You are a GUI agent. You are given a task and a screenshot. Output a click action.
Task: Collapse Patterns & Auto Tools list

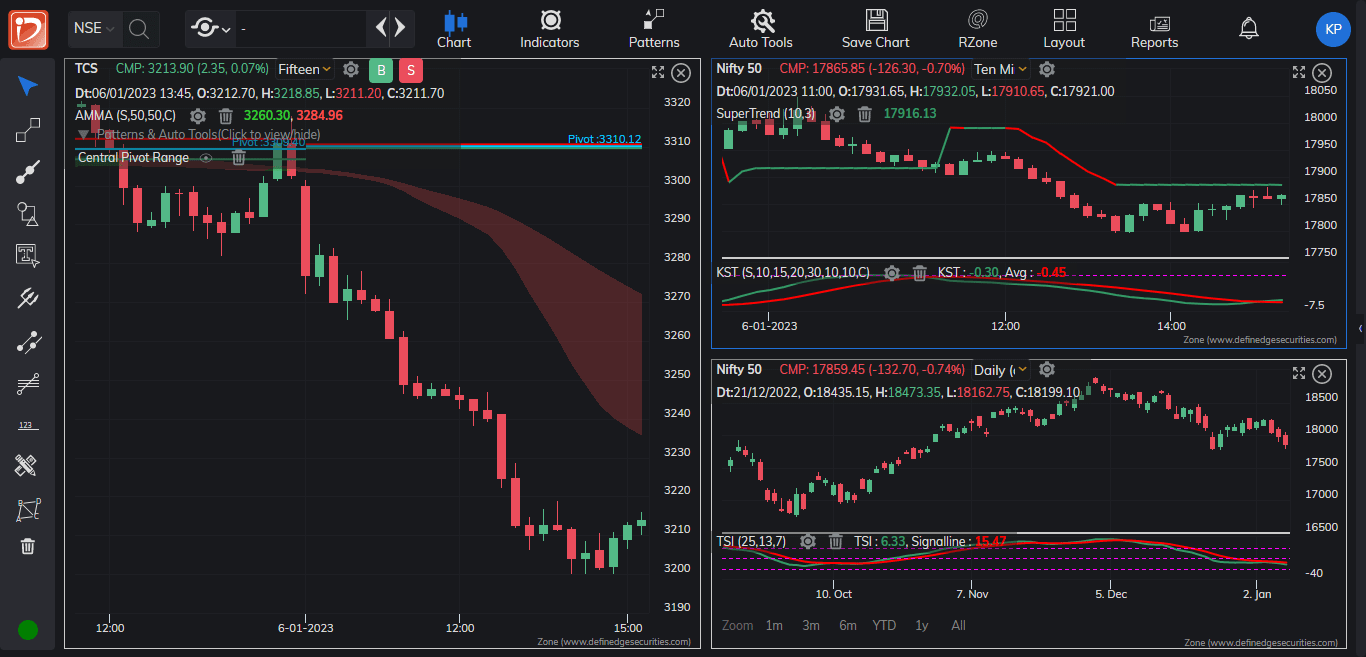coord(83,134)
